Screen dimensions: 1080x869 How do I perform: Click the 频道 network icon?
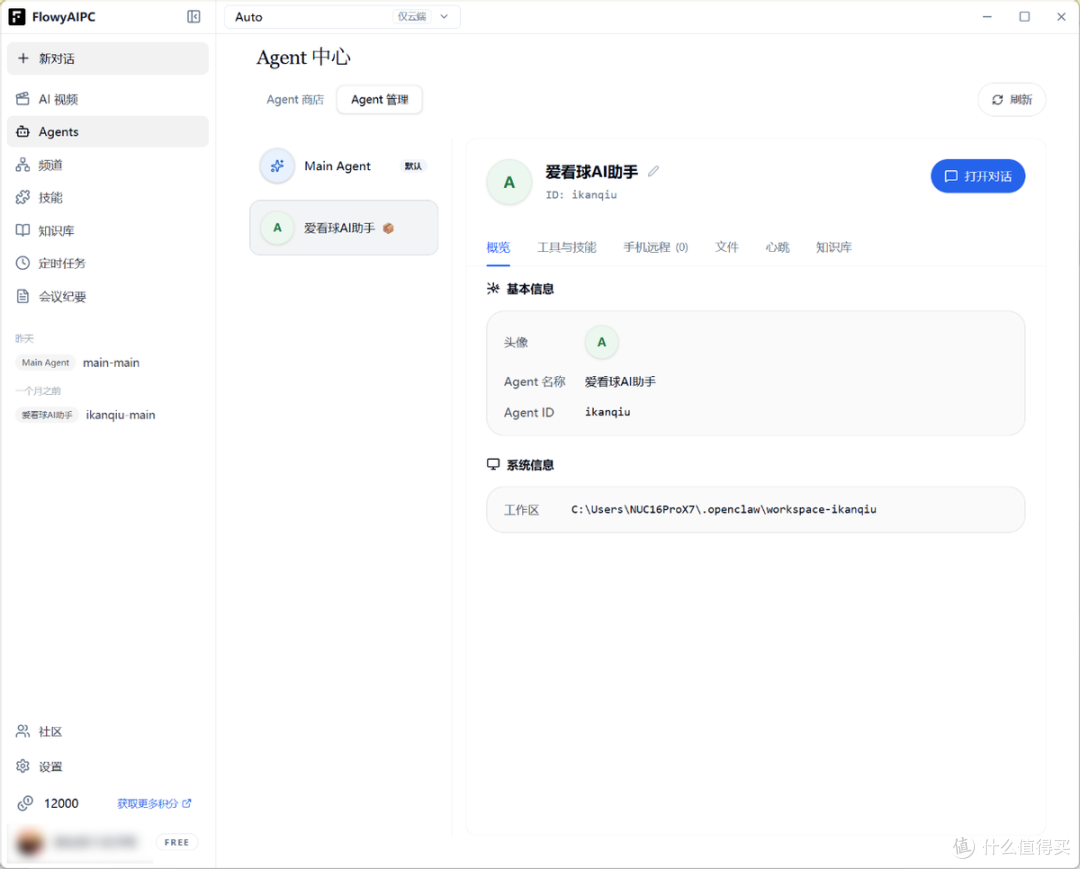[x=23, y=165]
